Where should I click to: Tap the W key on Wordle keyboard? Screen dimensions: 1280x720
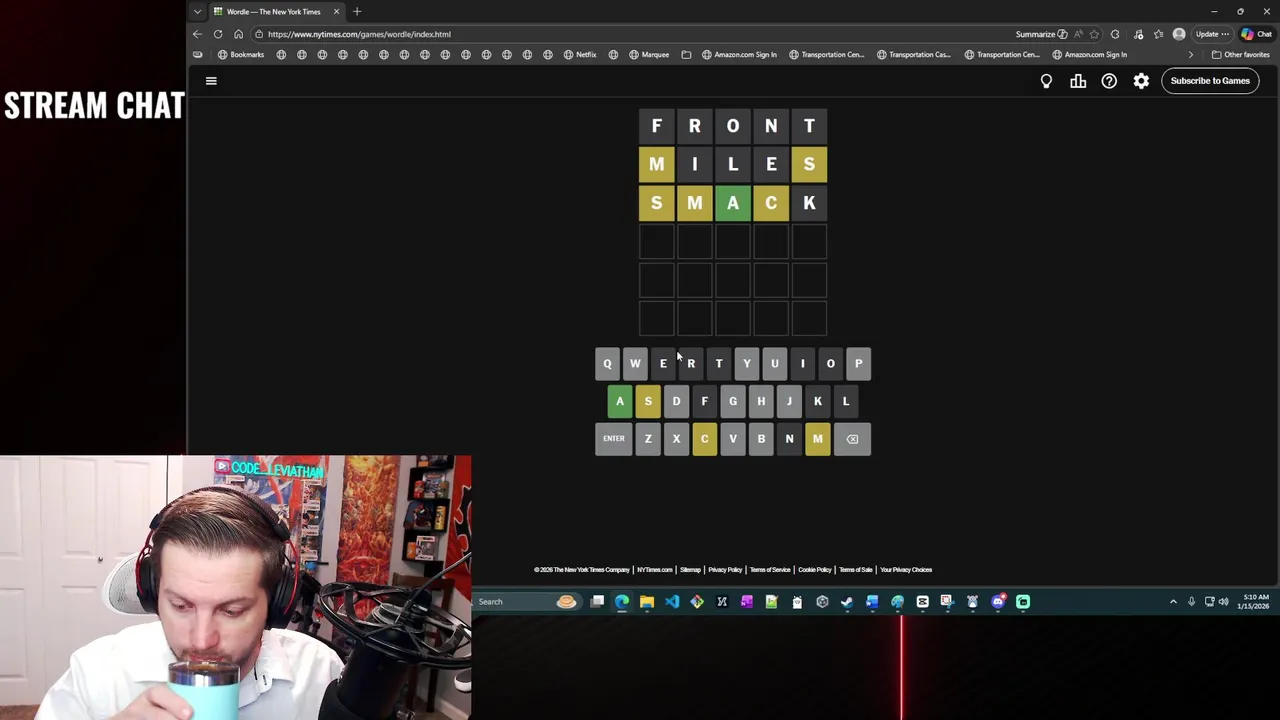point(635,364)
